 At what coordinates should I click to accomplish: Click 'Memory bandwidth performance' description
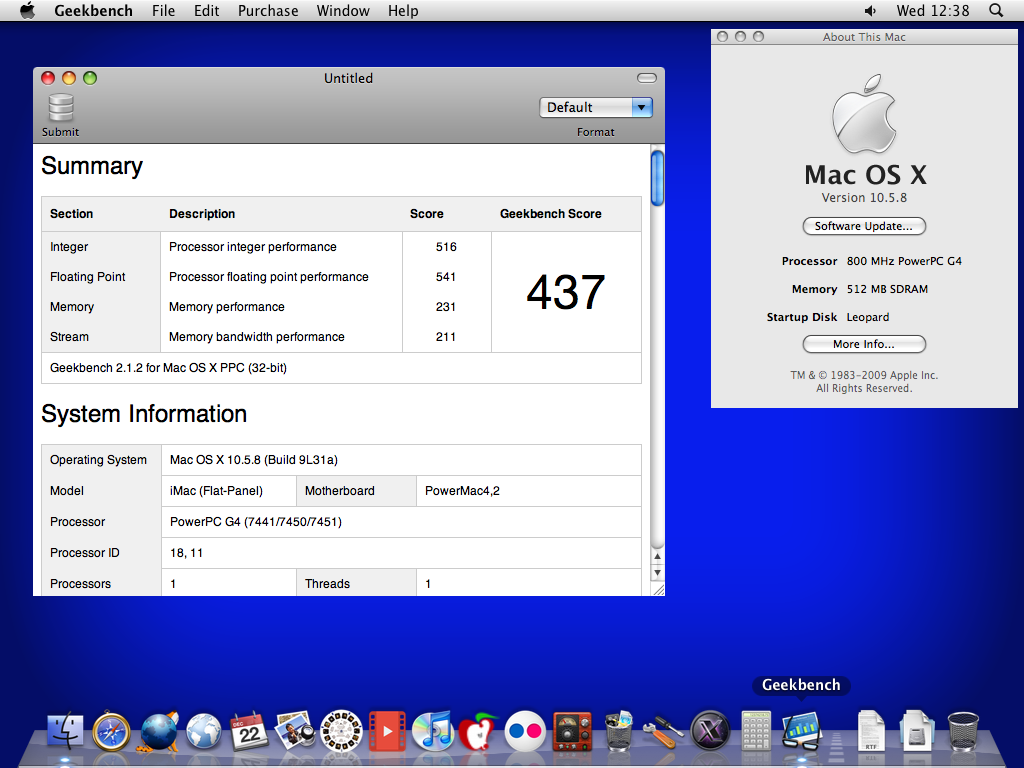257,337
